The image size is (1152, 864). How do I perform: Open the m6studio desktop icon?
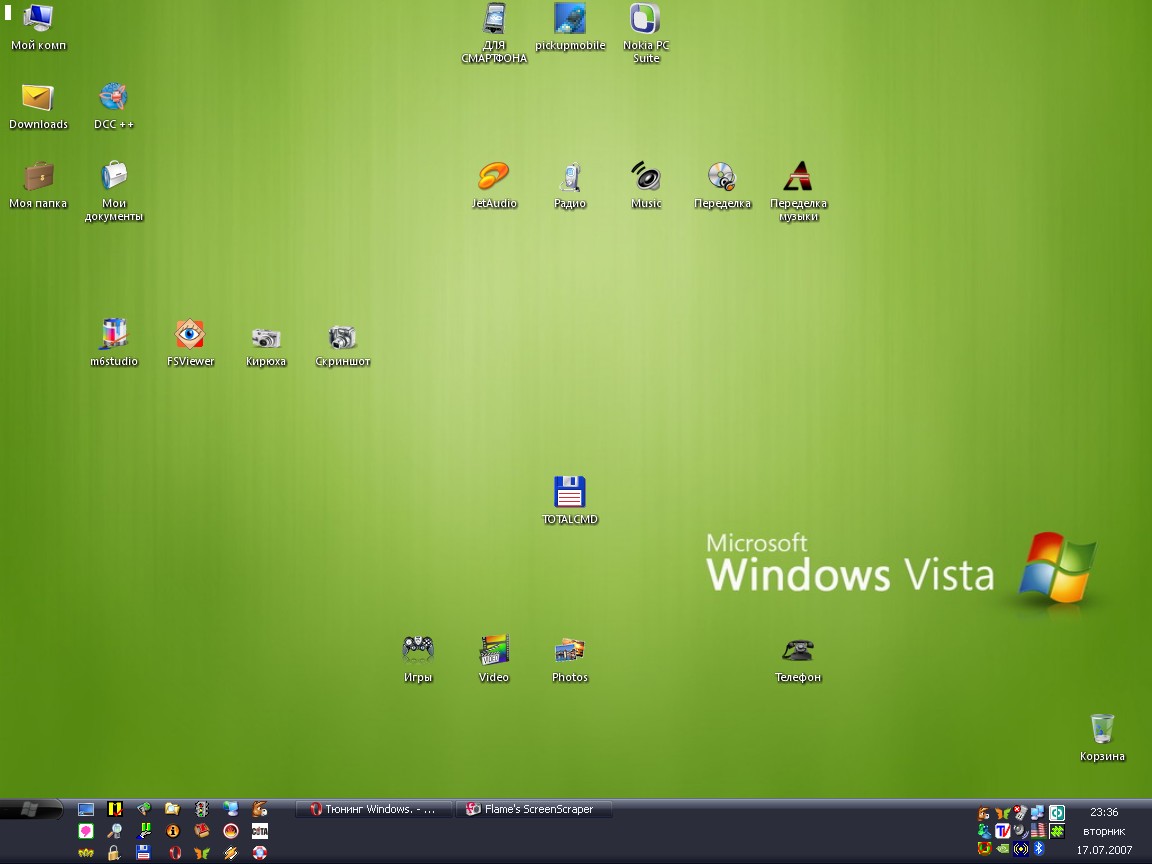[x=114, y=335]
